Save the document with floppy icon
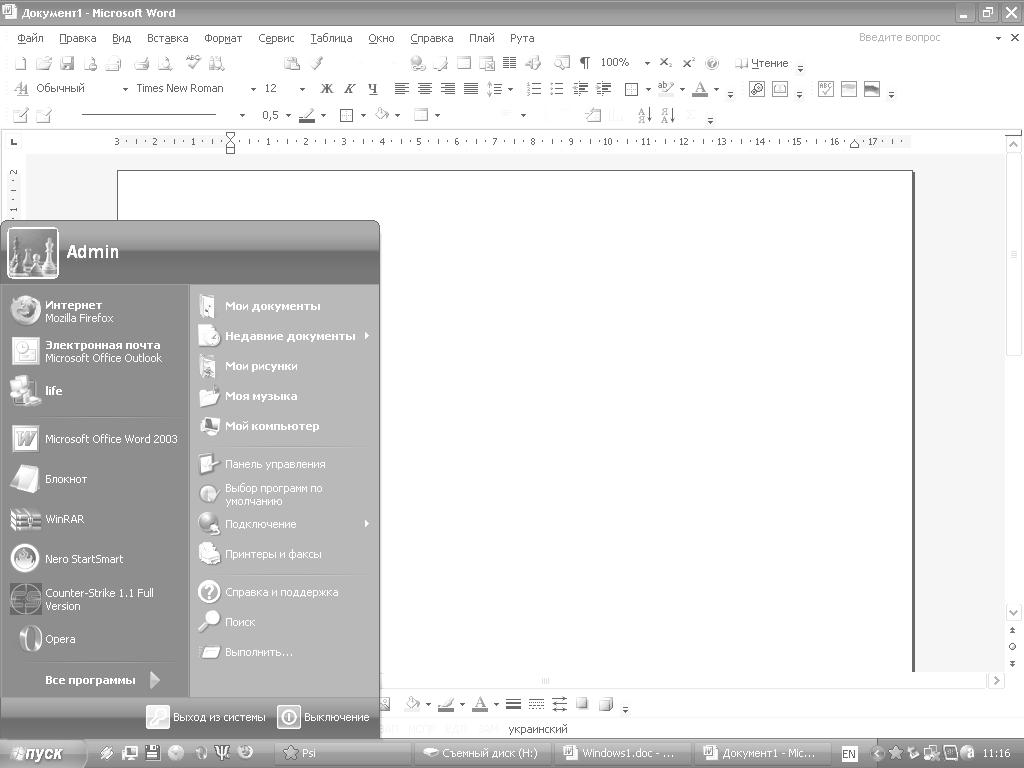The height and width of the screenshot is (768, 1024). (x=67, y=63)
